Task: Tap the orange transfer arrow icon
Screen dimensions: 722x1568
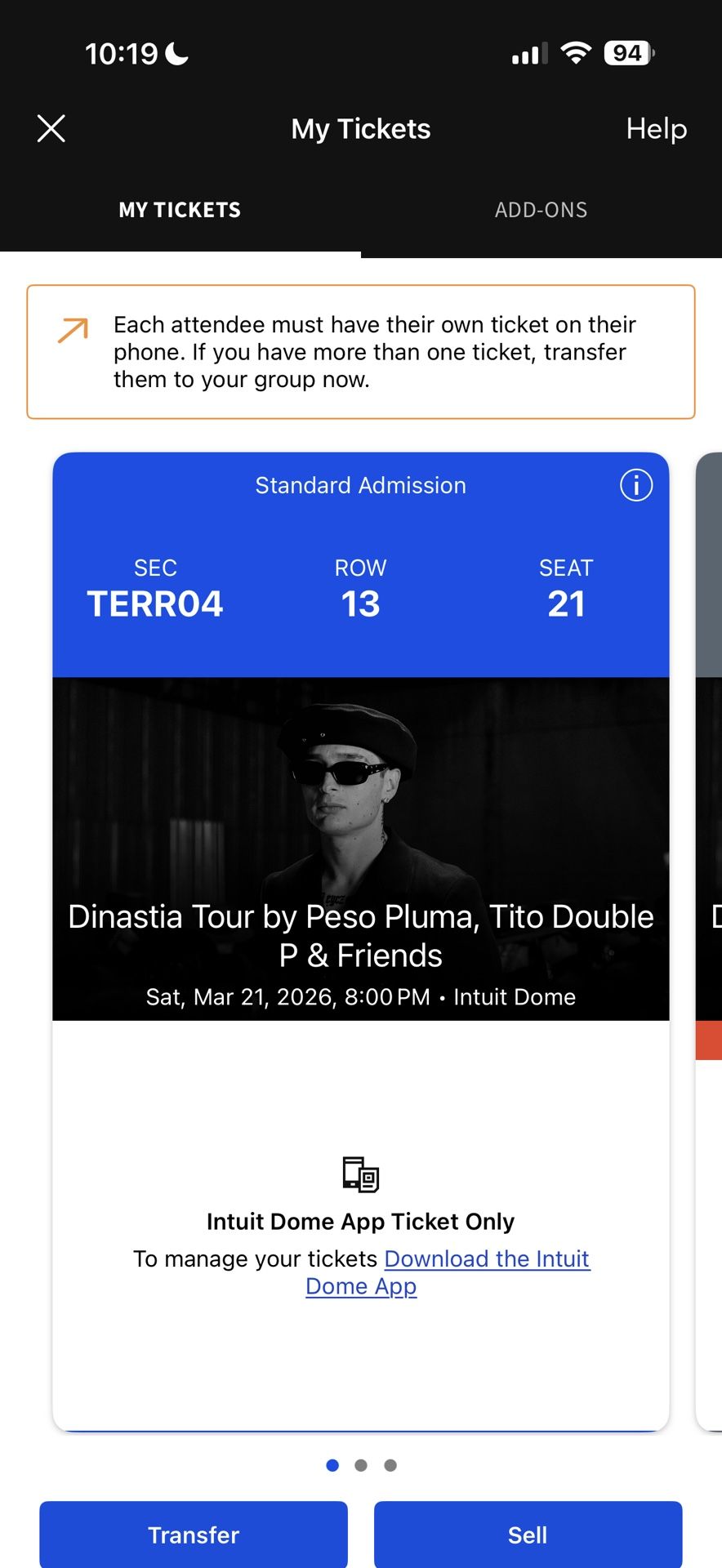Action: (73, 331)
